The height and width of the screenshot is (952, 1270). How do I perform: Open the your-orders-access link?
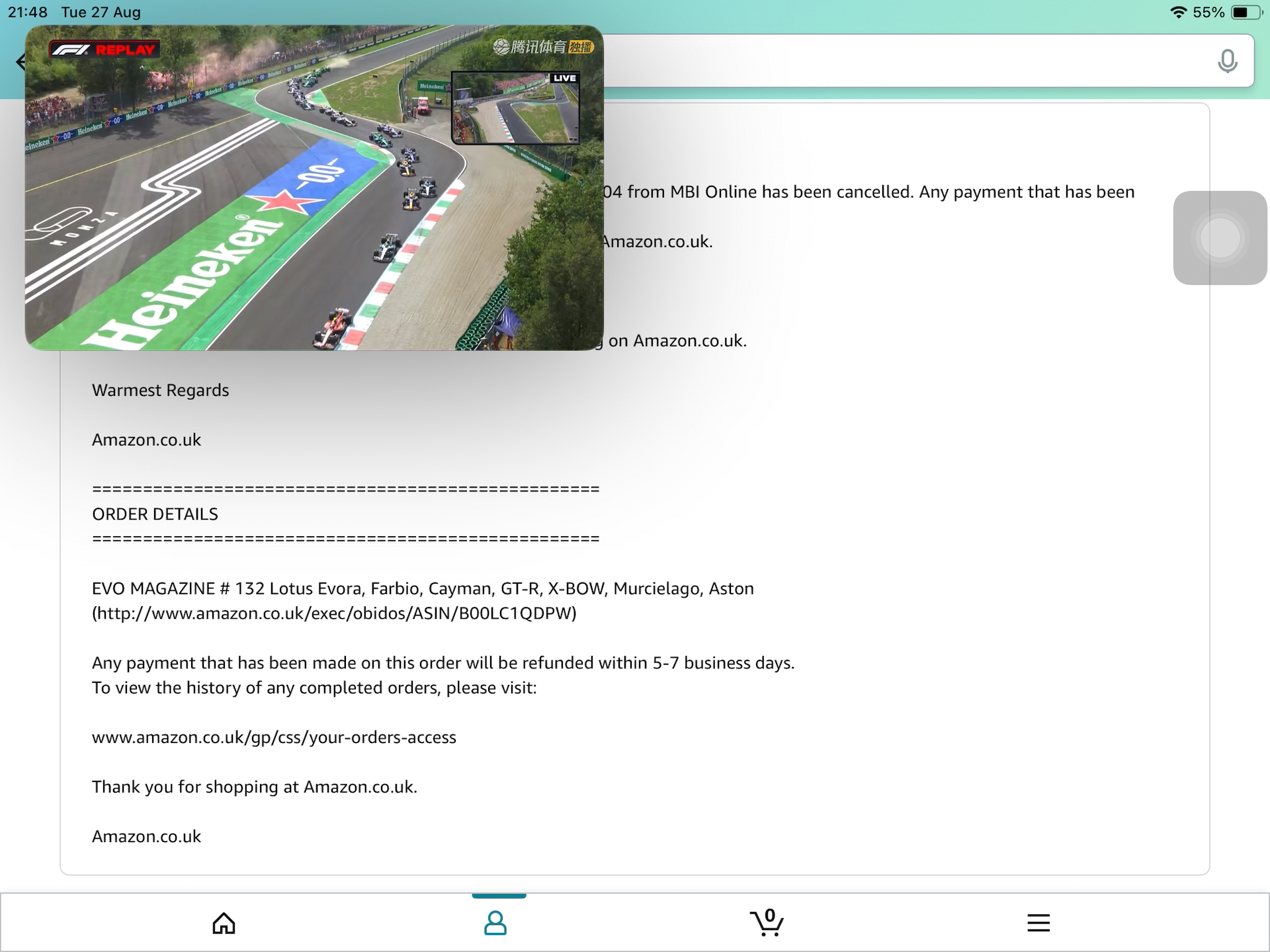(274, 737)
